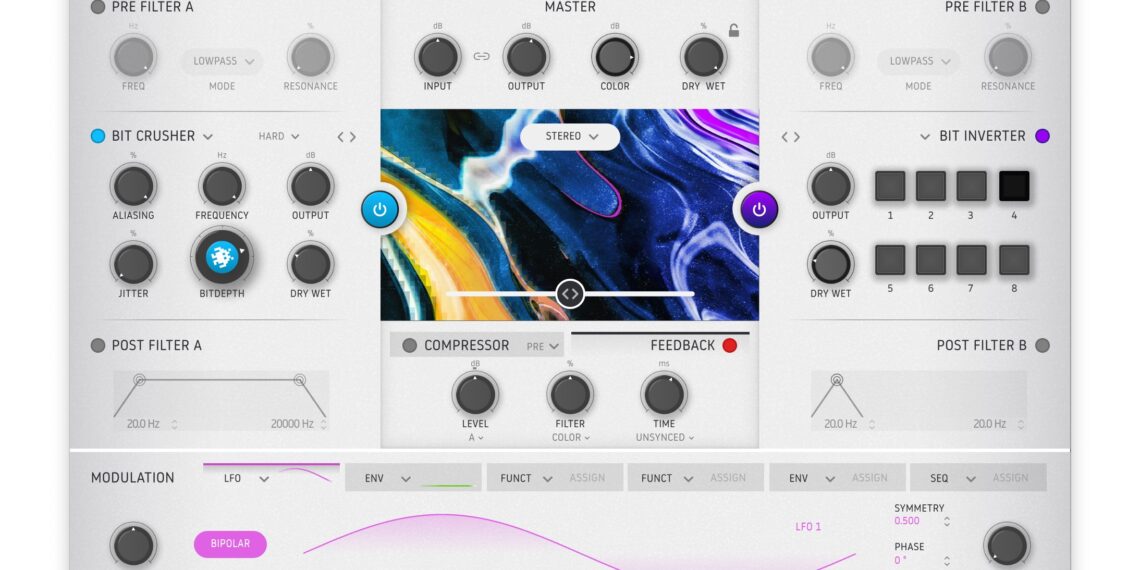The height and width of the screenshot is (570, 1140).
Task: Click Post Filter A 20.0 Hz stepper
Action: pos(174,424)
